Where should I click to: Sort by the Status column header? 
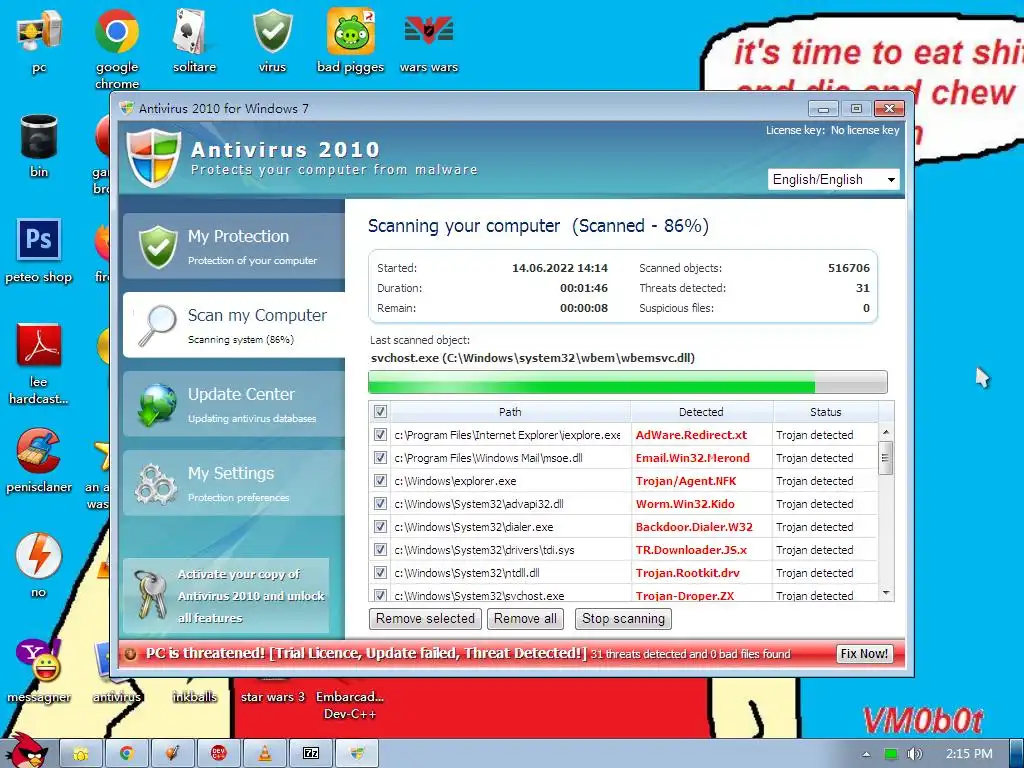point(825,411)
